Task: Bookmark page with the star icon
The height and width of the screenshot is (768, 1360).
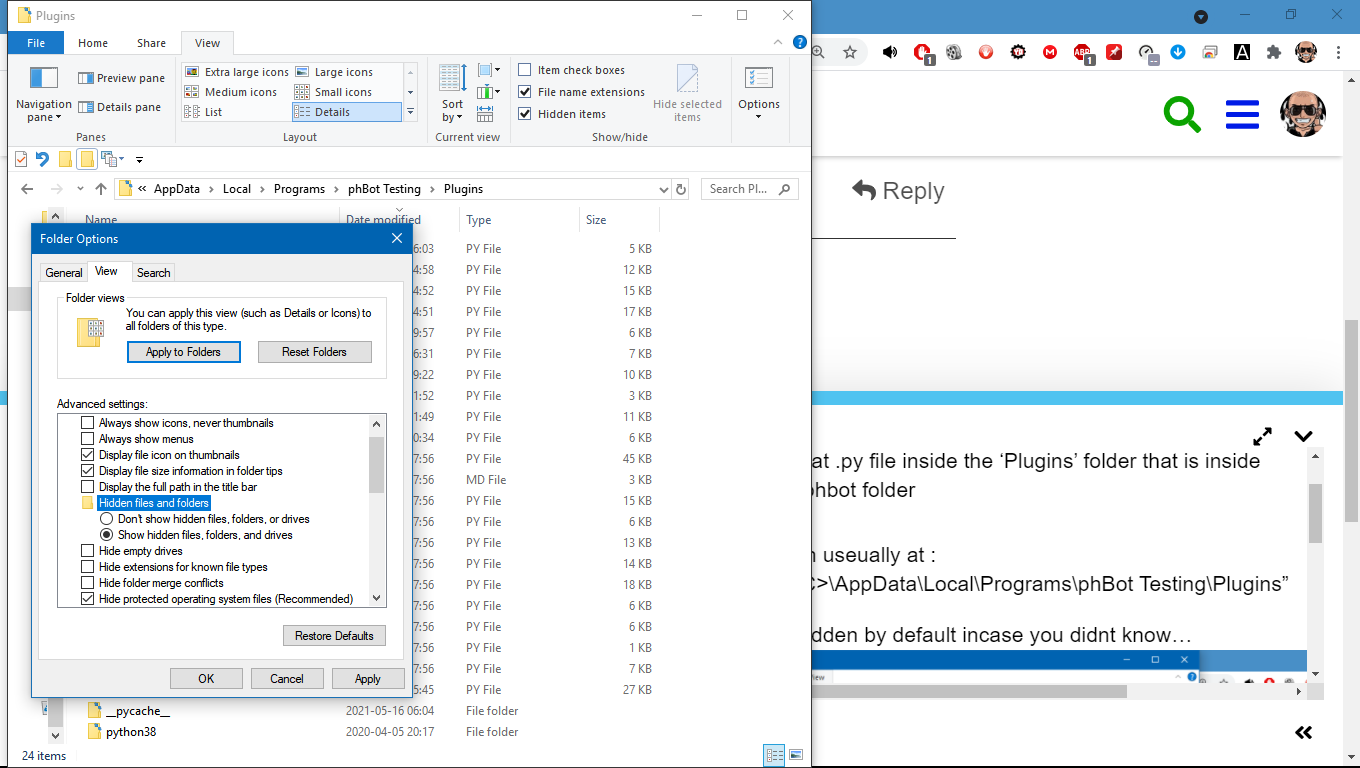Action: (849, 52)
